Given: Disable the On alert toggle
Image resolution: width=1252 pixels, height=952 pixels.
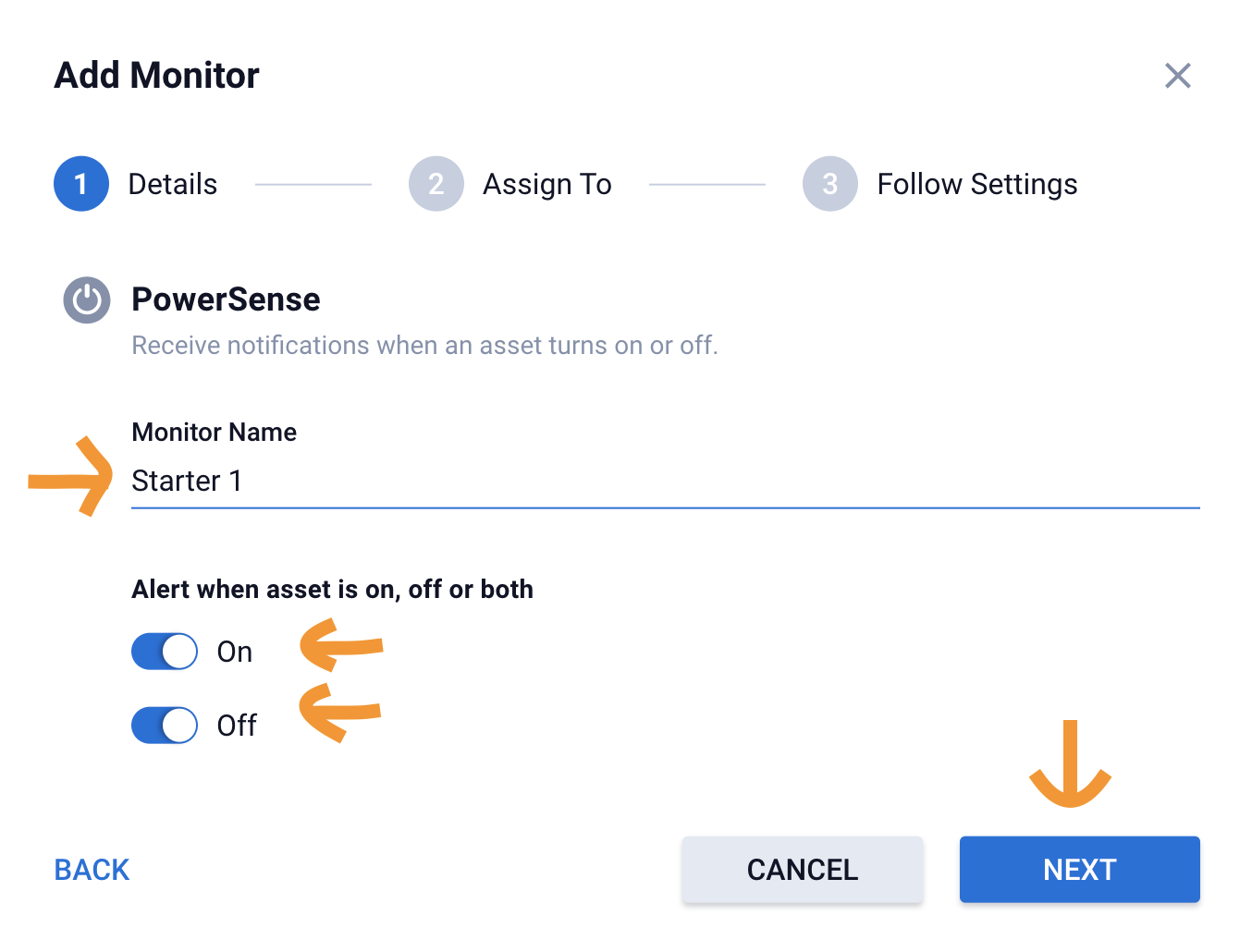Looking at the screenshot, I should click(165, 652).
